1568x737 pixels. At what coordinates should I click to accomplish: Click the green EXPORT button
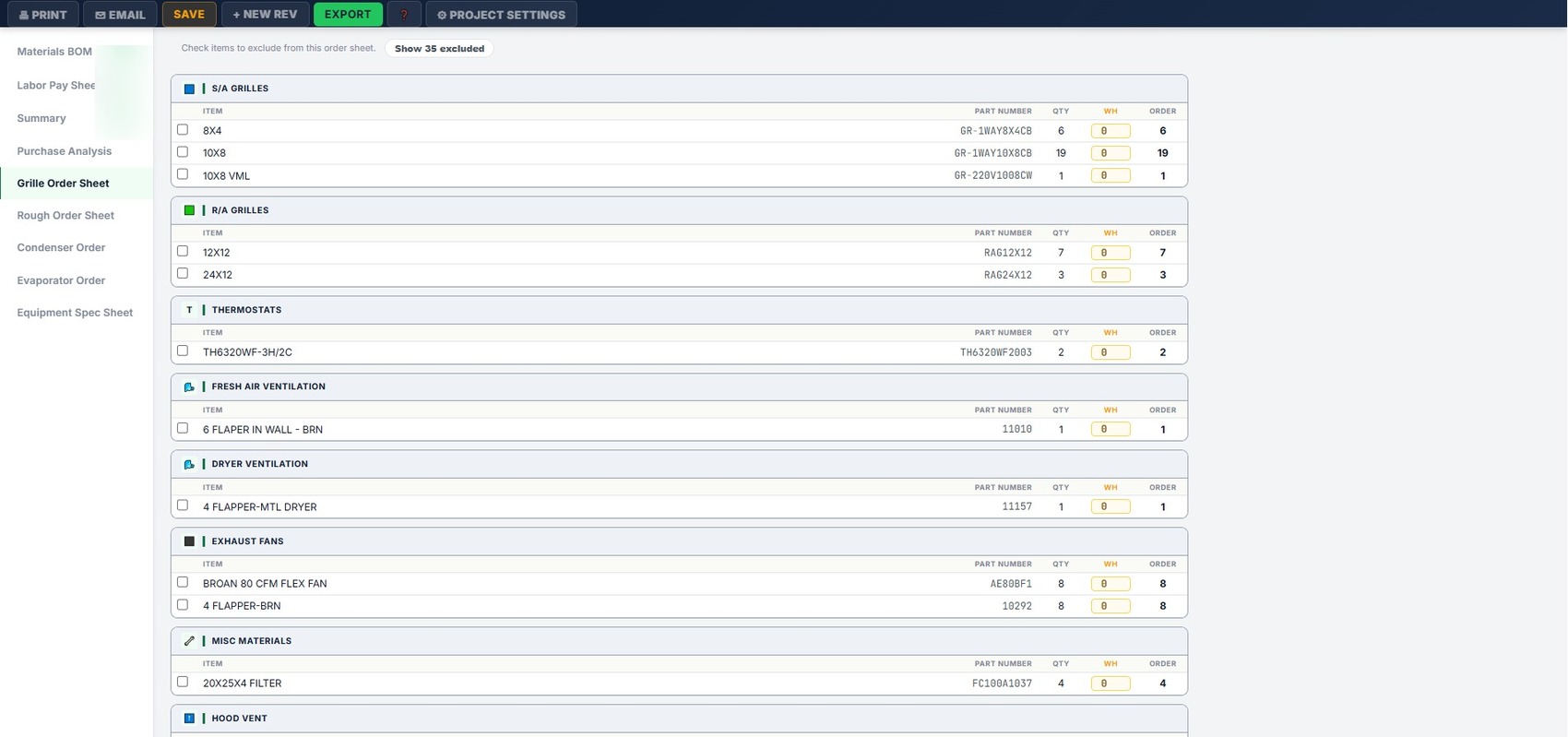click(348, 15)
